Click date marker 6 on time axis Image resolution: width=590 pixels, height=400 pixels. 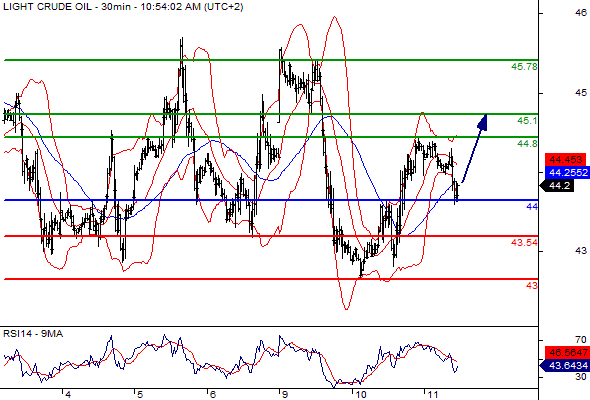coord(213,394)
